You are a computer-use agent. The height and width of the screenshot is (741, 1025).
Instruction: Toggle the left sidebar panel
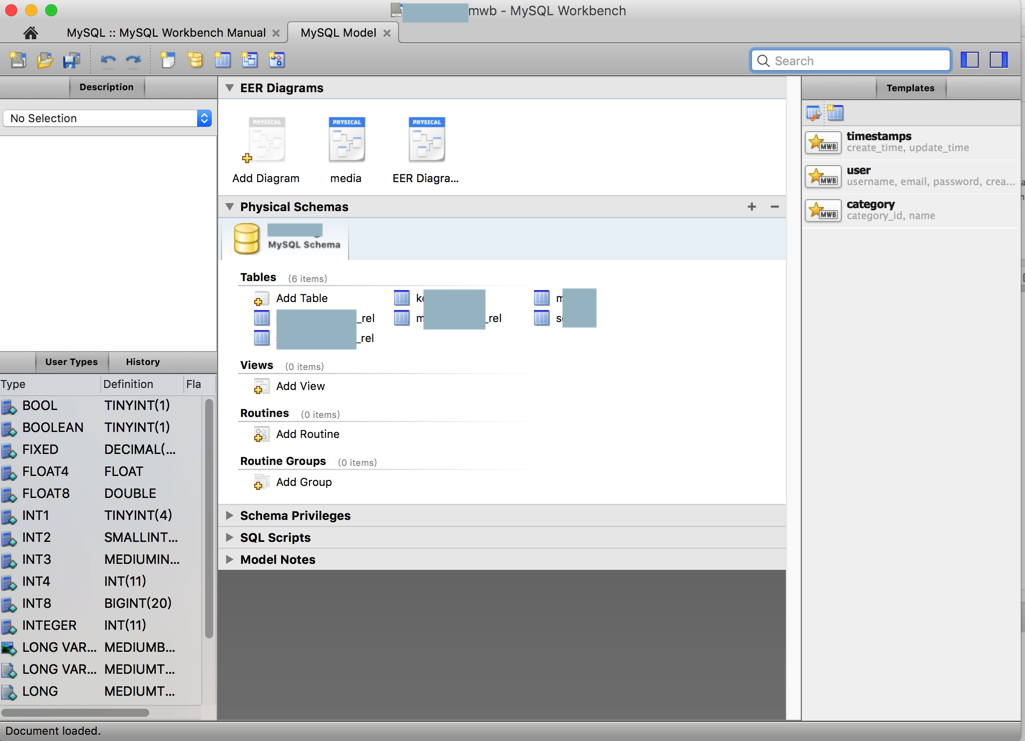click(970, 60)
